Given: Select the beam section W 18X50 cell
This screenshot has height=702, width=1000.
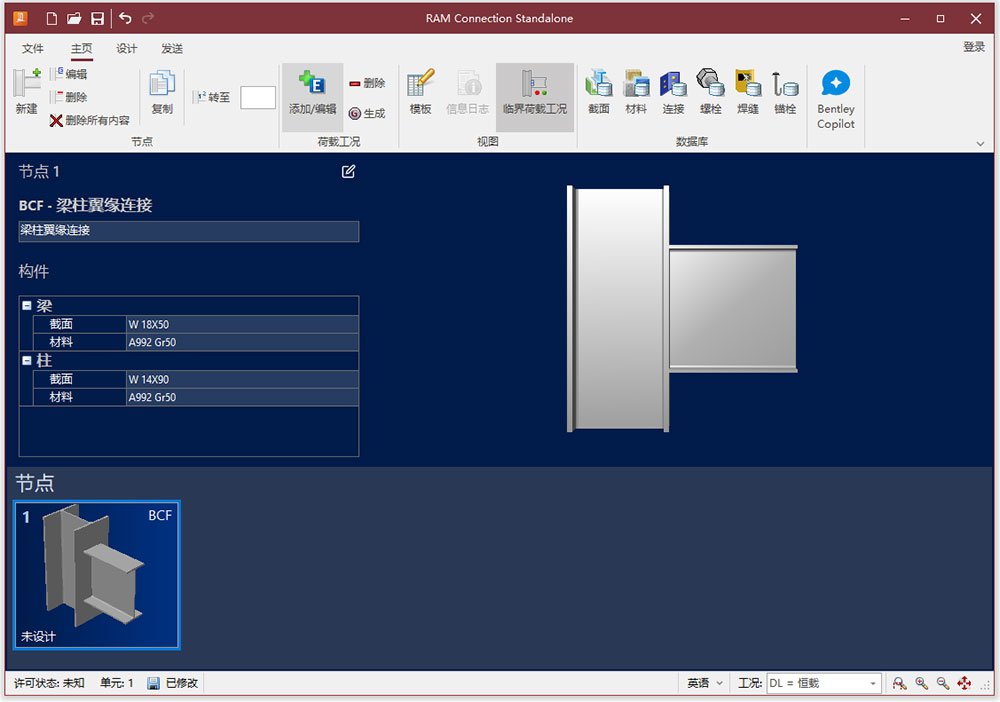Looking at the screenshot, I should coord(242,325).
